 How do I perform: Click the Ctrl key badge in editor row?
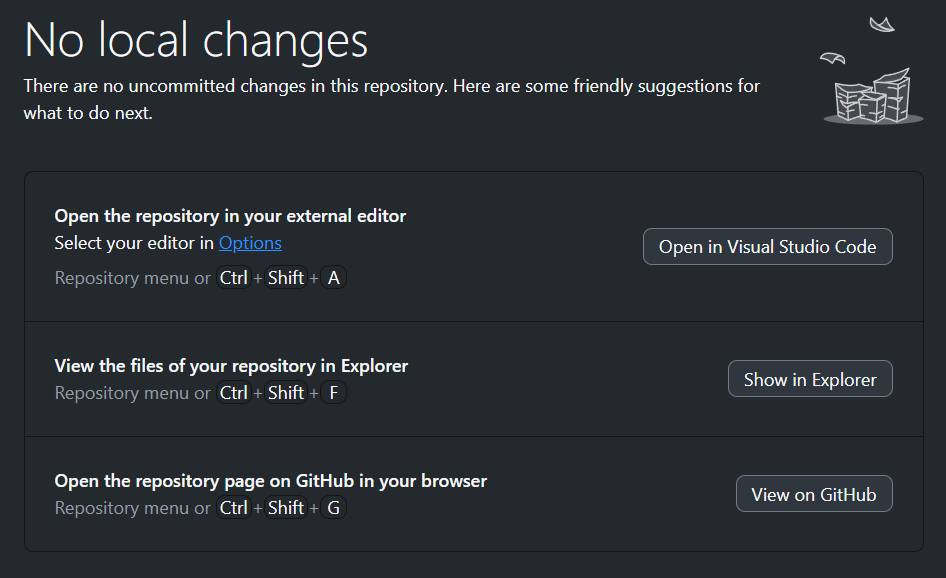pyautogui.click(x=233, y=278)
